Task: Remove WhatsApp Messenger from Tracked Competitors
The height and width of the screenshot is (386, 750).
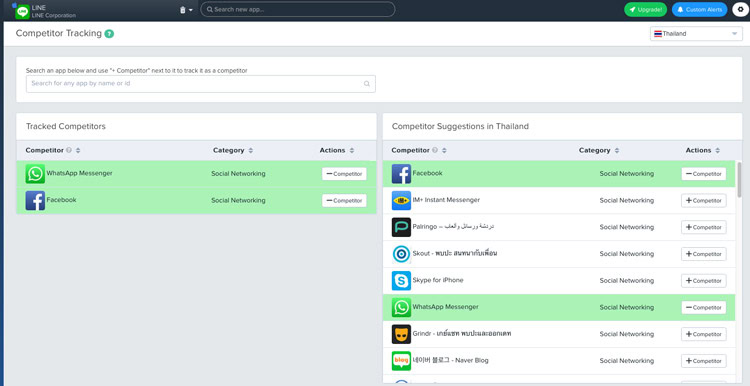Action: click(344, 174)
